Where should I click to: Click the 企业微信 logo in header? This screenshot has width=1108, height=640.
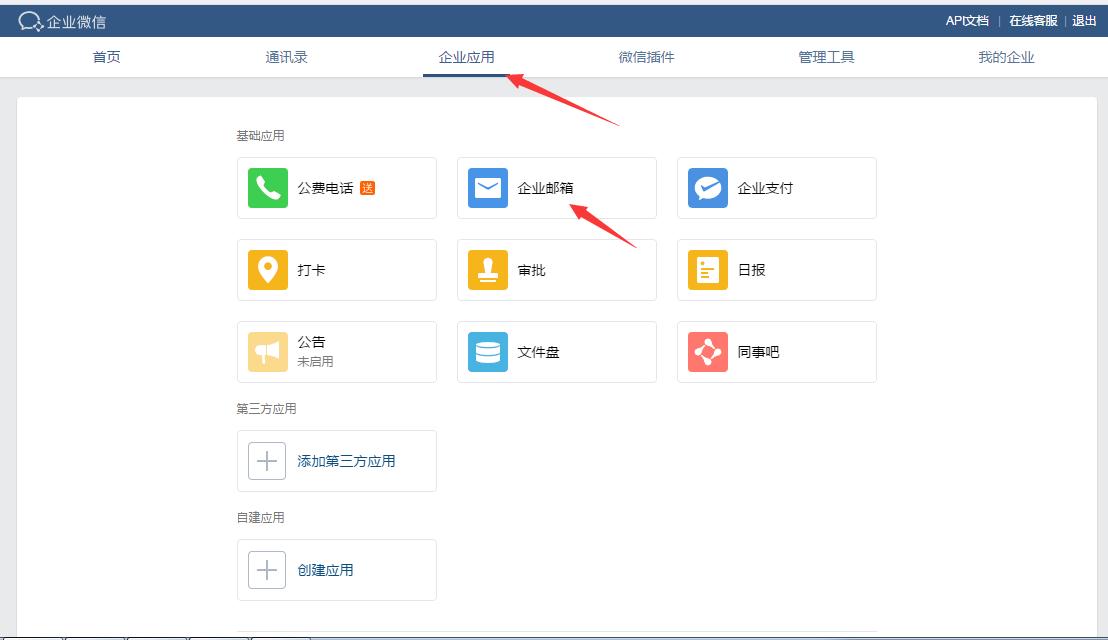coord(60,19)
